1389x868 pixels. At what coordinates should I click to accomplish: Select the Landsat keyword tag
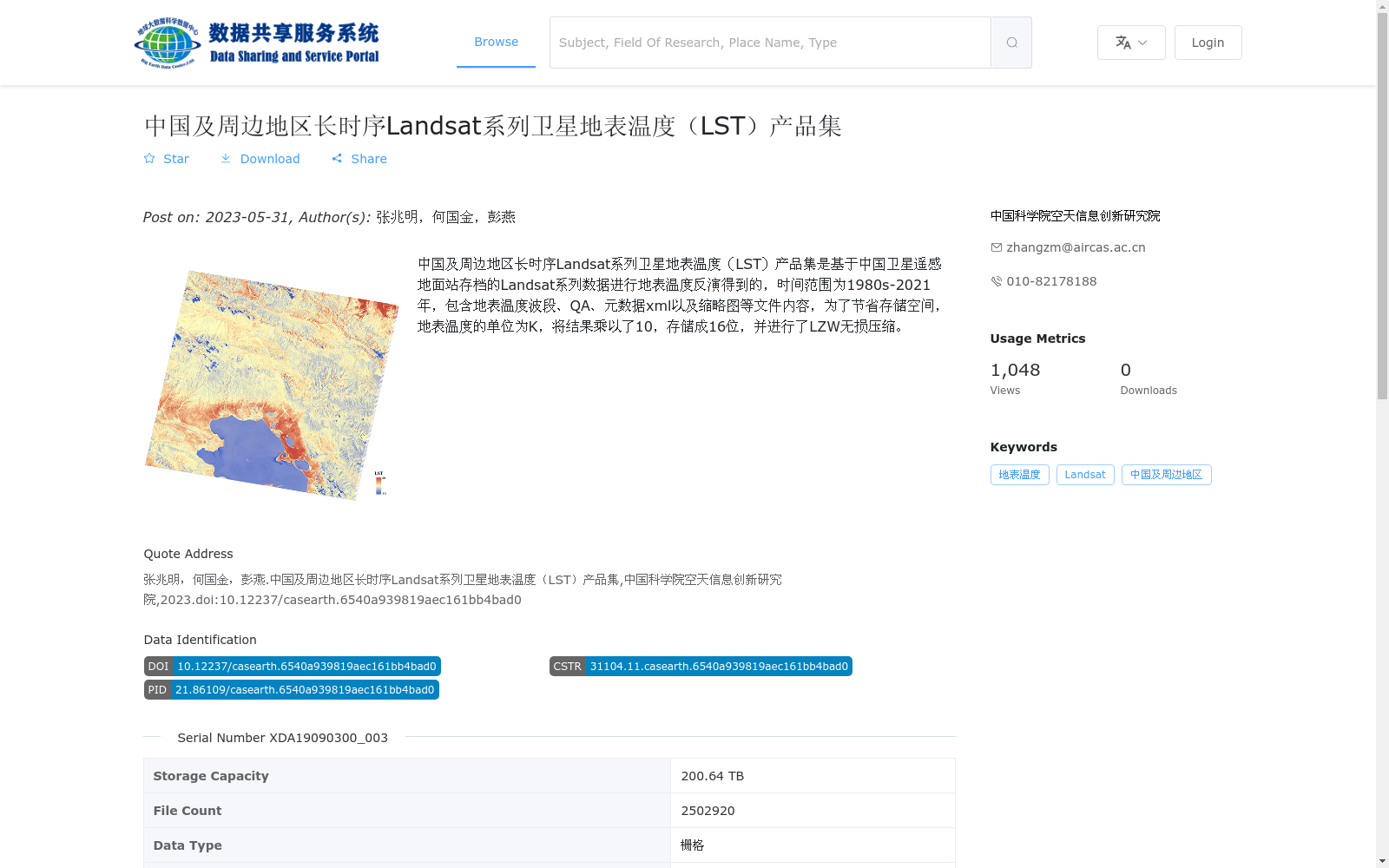tap(1084, 475)
